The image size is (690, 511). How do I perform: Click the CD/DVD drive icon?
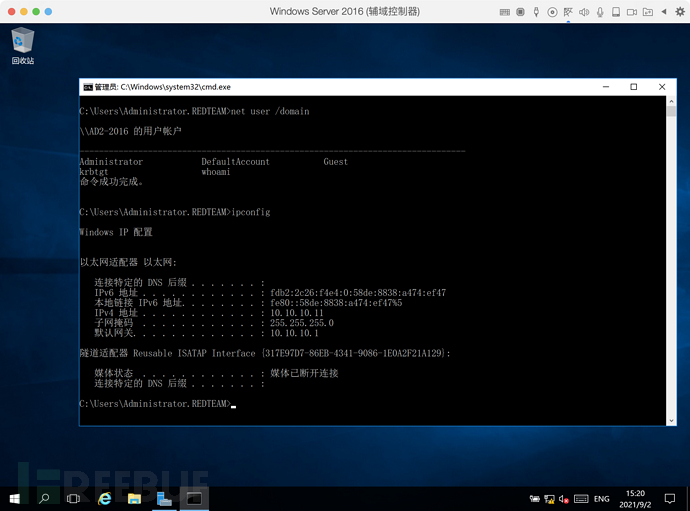pos(552,12)
